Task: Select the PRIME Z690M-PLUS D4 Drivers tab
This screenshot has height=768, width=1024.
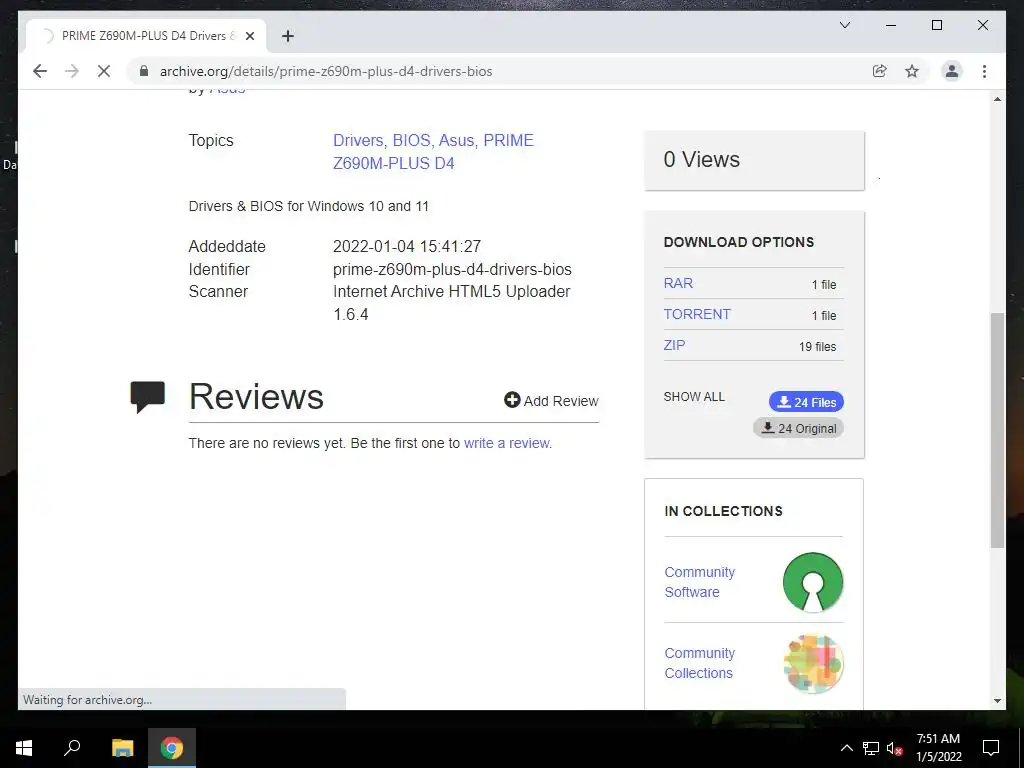Action: click(145, 36)
